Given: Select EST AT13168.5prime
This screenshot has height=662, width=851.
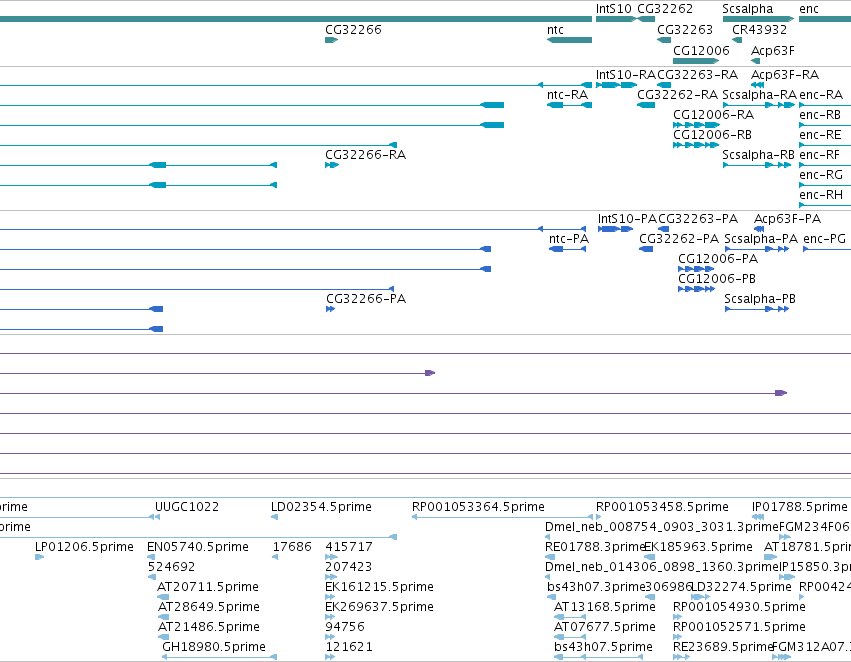Looking at the screenshot, I should pos(605,607).
